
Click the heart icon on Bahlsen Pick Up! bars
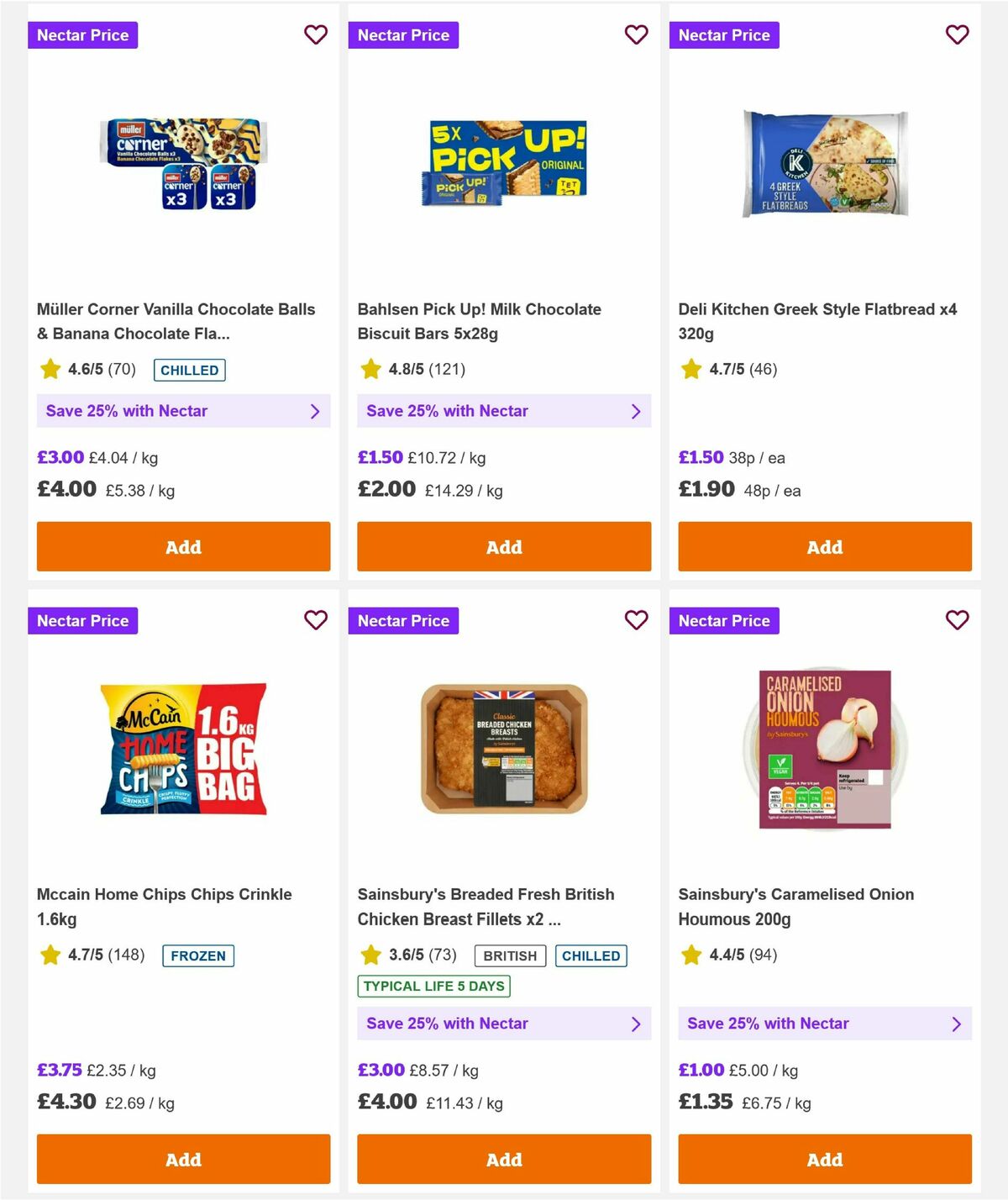(637, 34)
